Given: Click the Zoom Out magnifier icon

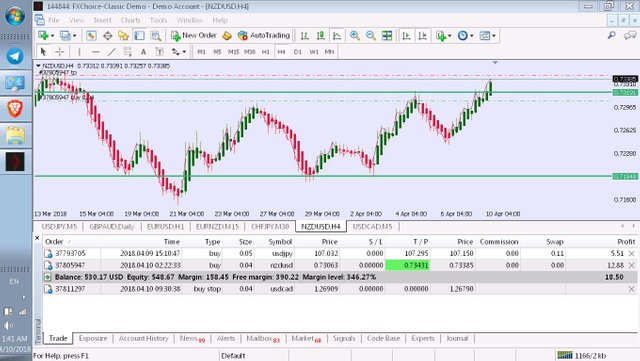Looking at the screenshot, I should coord(371,36).
